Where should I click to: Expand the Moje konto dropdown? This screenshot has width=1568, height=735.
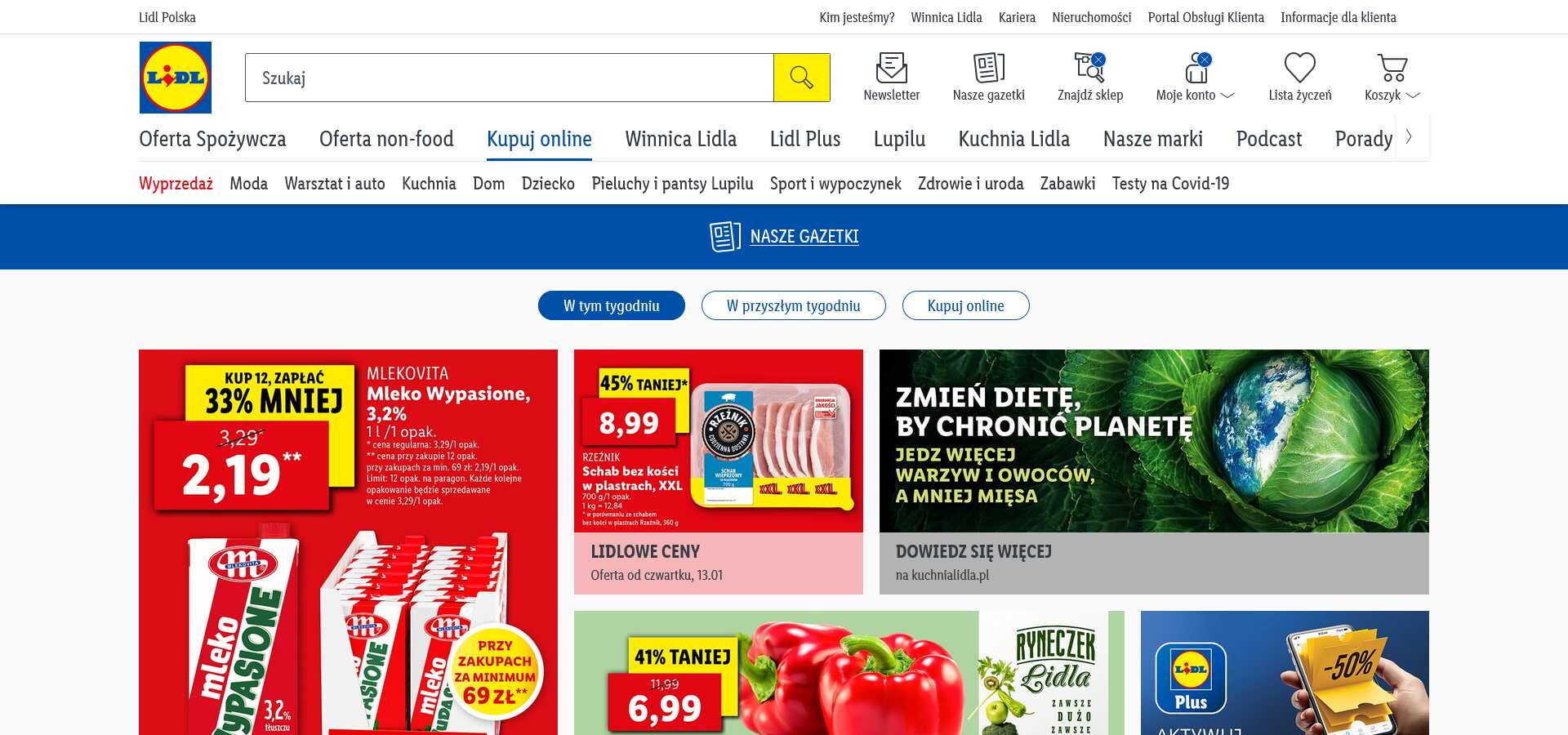(1227, 96)
